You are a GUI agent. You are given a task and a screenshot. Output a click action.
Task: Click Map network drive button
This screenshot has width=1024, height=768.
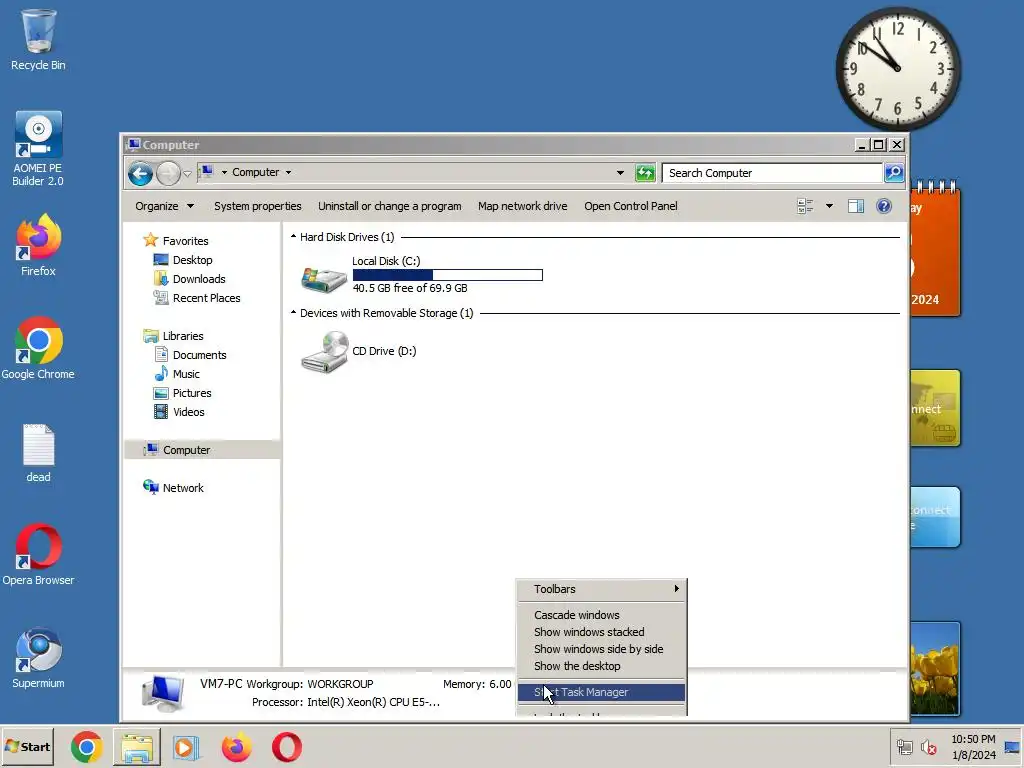point(522,206)
